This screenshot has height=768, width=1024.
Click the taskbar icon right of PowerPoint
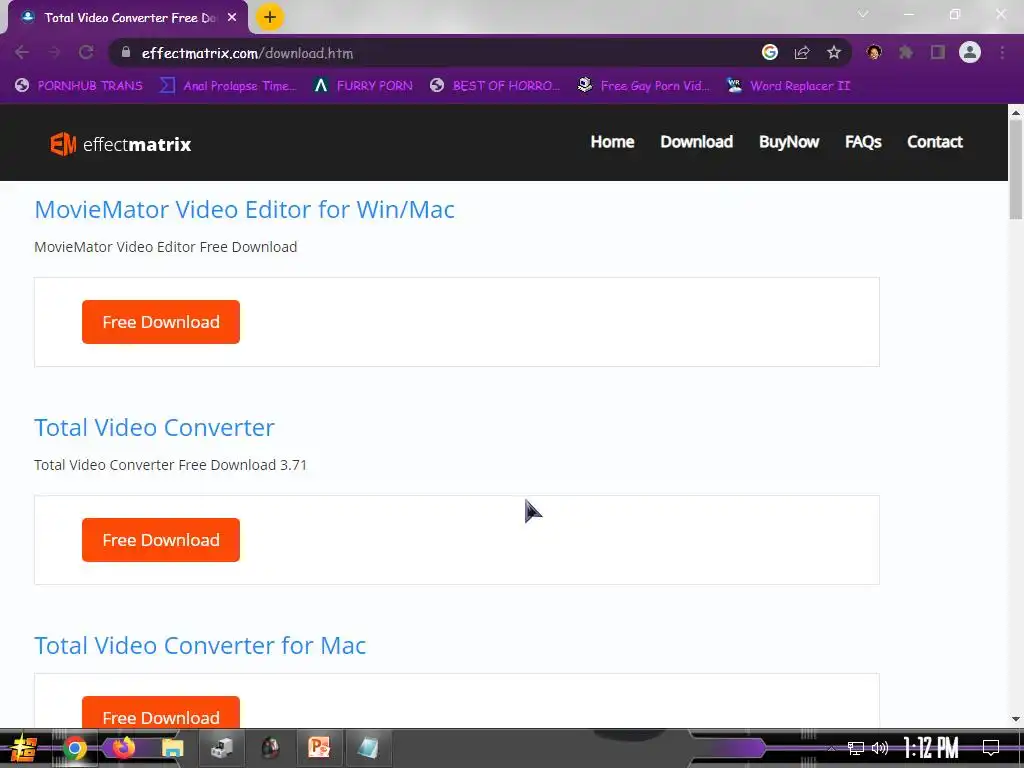[368, 747]
